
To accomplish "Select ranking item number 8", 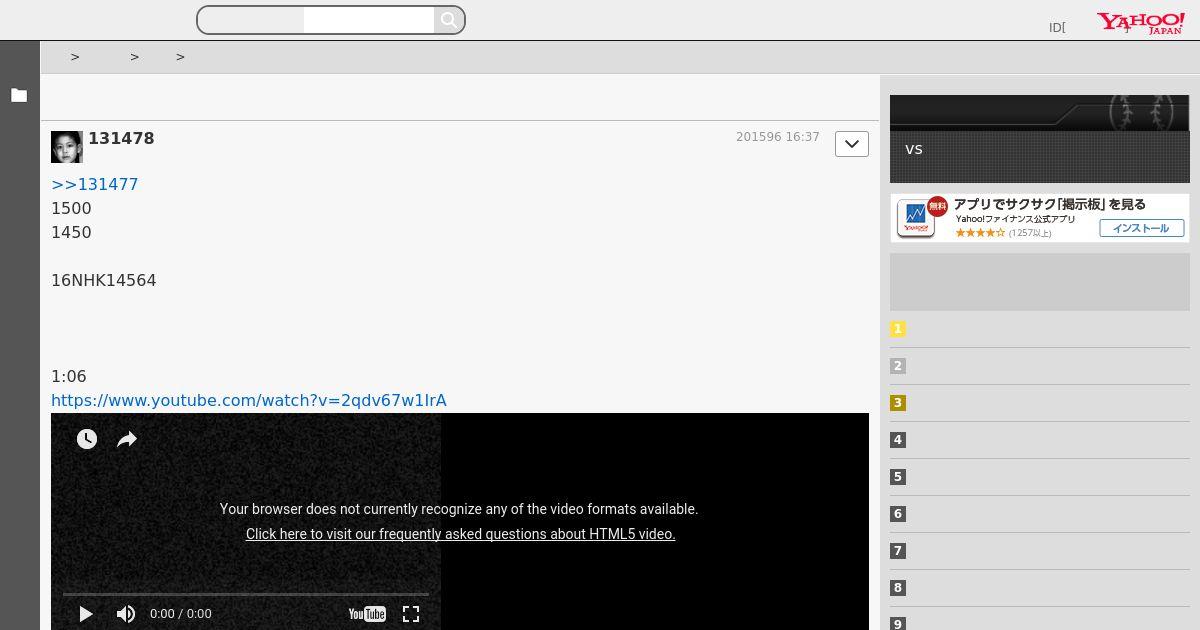I will point(898,588).
